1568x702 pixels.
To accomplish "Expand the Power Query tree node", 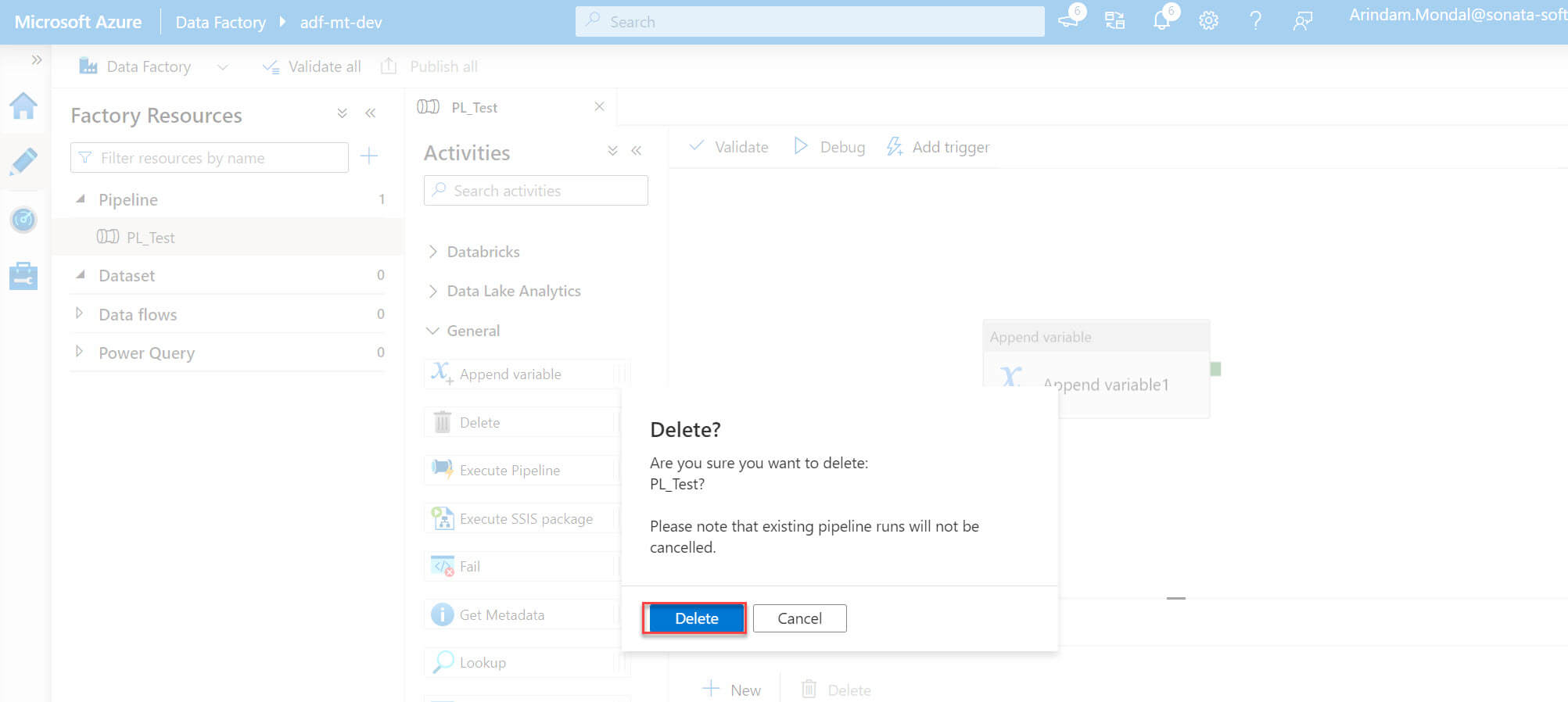I will (79, 352).
